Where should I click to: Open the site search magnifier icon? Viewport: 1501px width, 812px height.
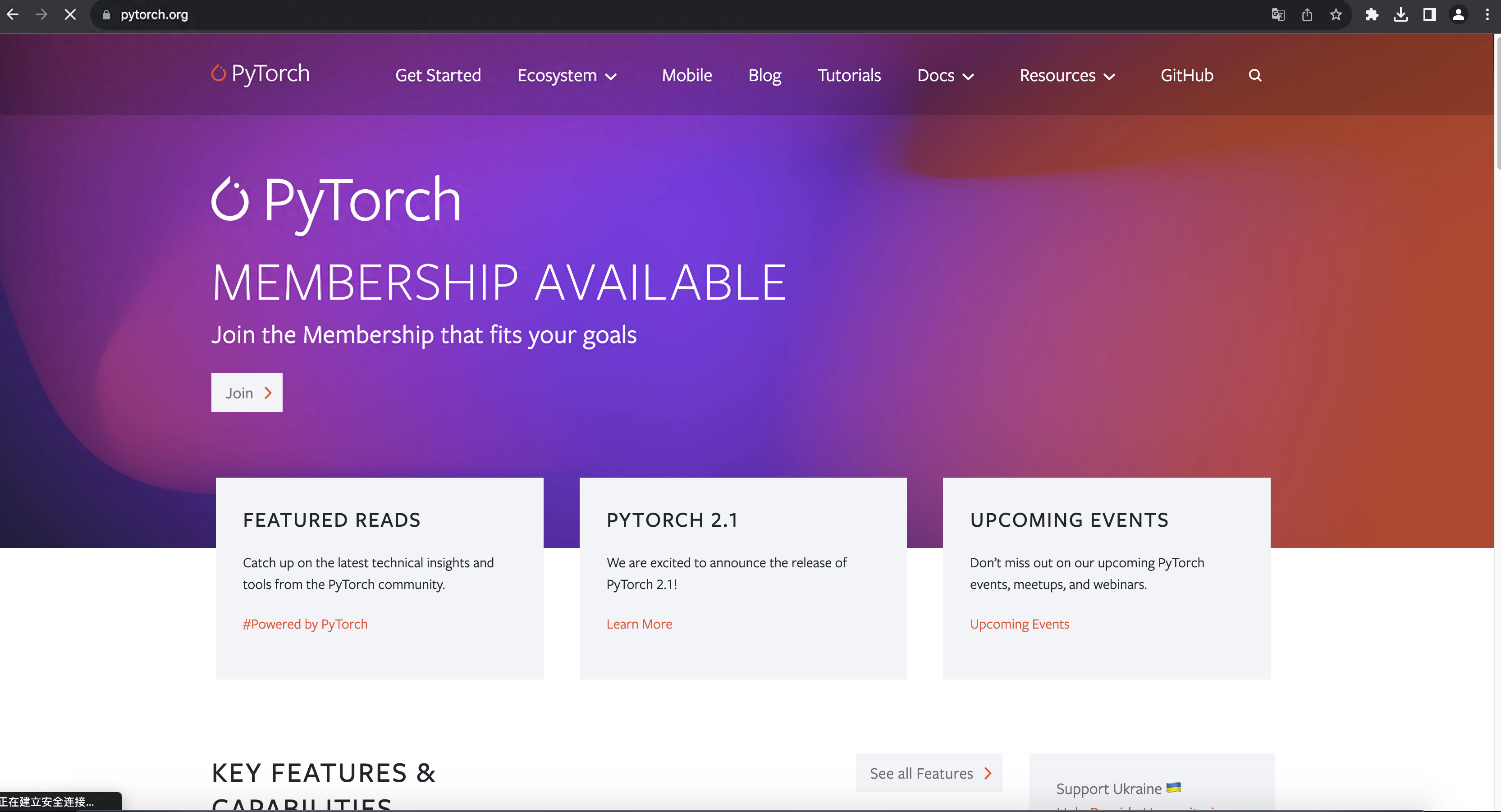1255,75
